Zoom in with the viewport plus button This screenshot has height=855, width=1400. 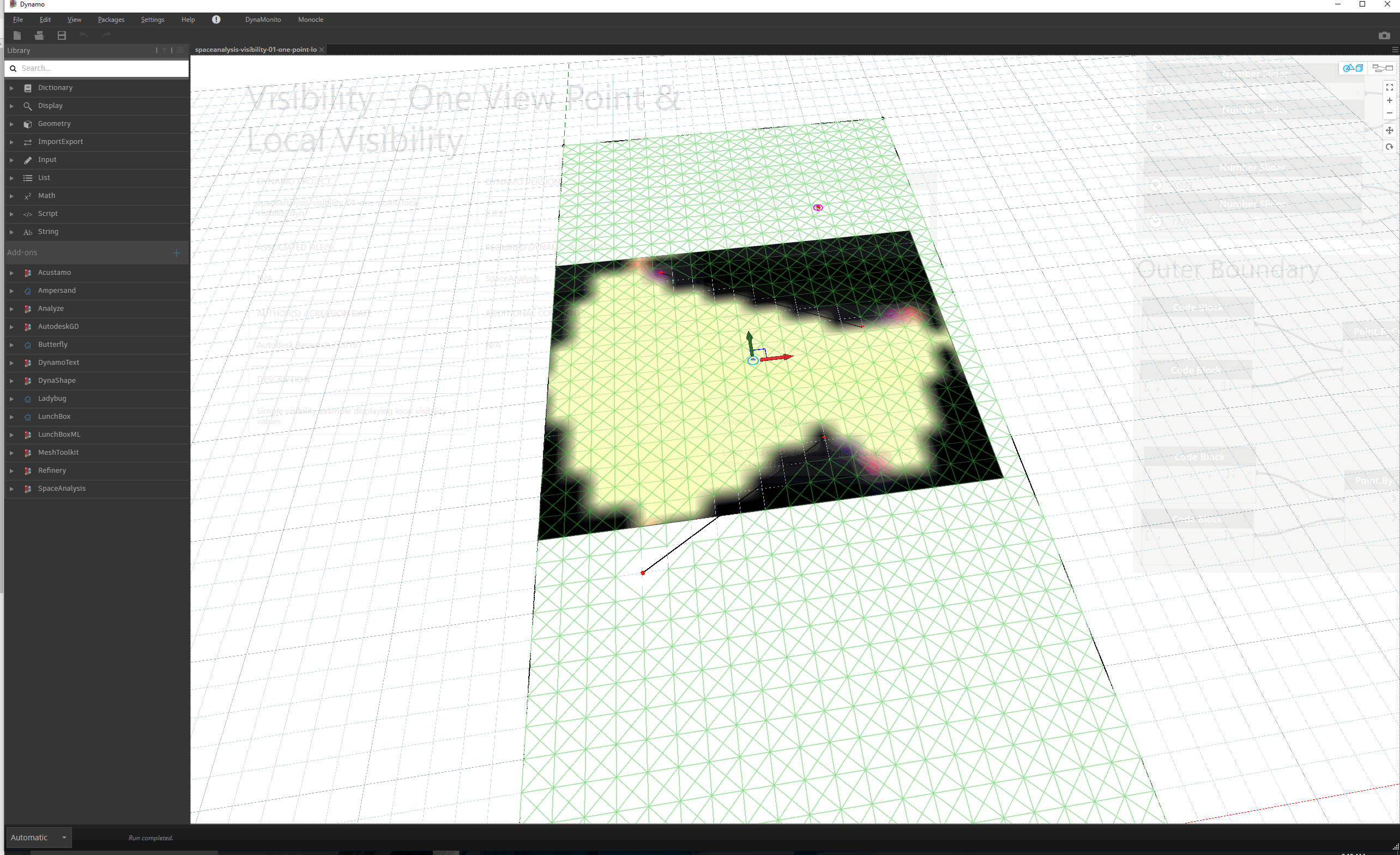coord(1390,100)
